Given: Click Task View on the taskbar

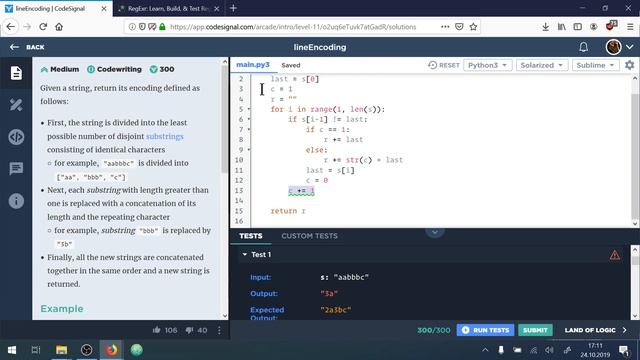Looking at the screenshot, I should pyautogui.click(x=36, y=350).
